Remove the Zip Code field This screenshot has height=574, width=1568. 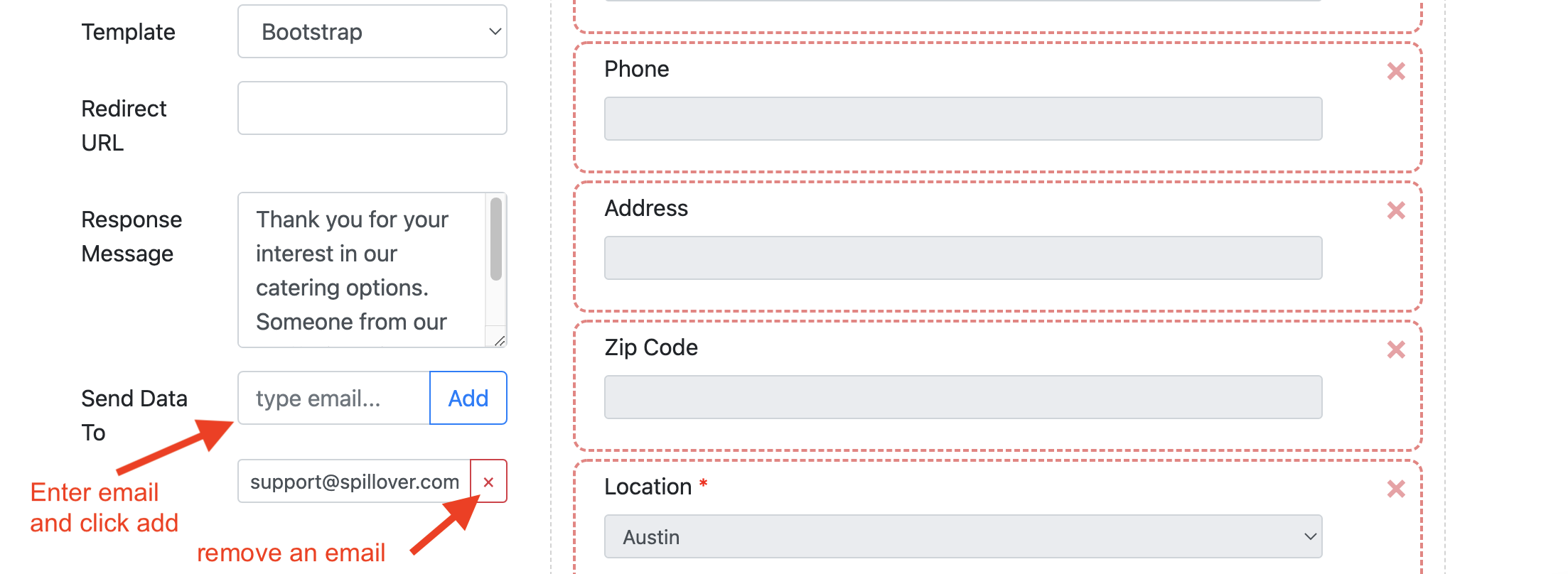pos(1396,350)
